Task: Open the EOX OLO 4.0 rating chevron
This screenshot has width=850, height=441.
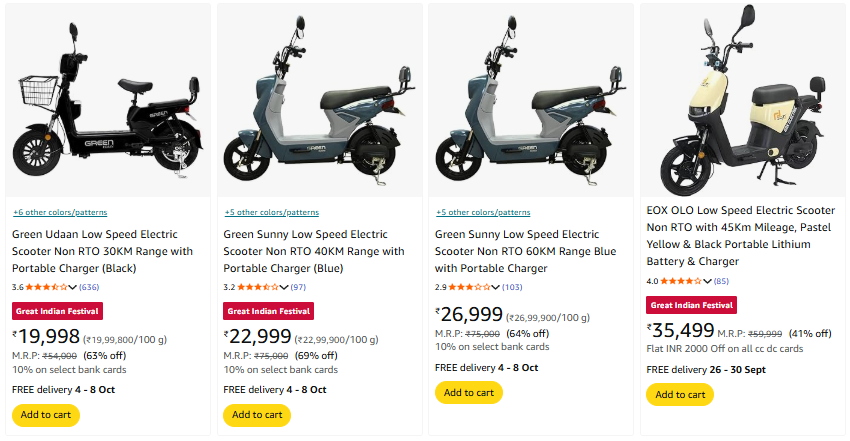Action: point(708,281)
